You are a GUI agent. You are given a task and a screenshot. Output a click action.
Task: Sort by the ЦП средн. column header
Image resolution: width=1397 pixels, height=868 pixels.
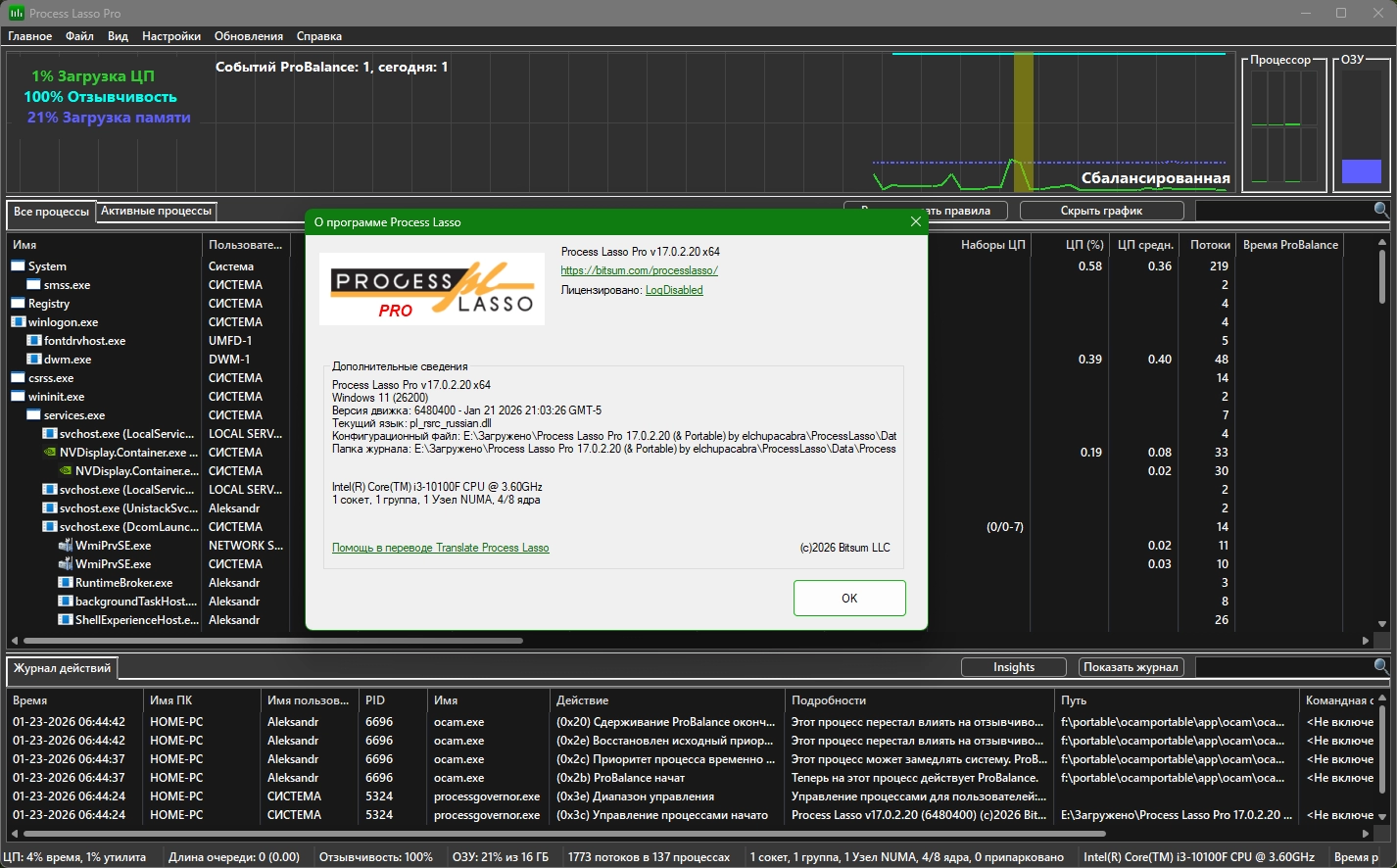pyautogui.click(x=1145, y=245)
